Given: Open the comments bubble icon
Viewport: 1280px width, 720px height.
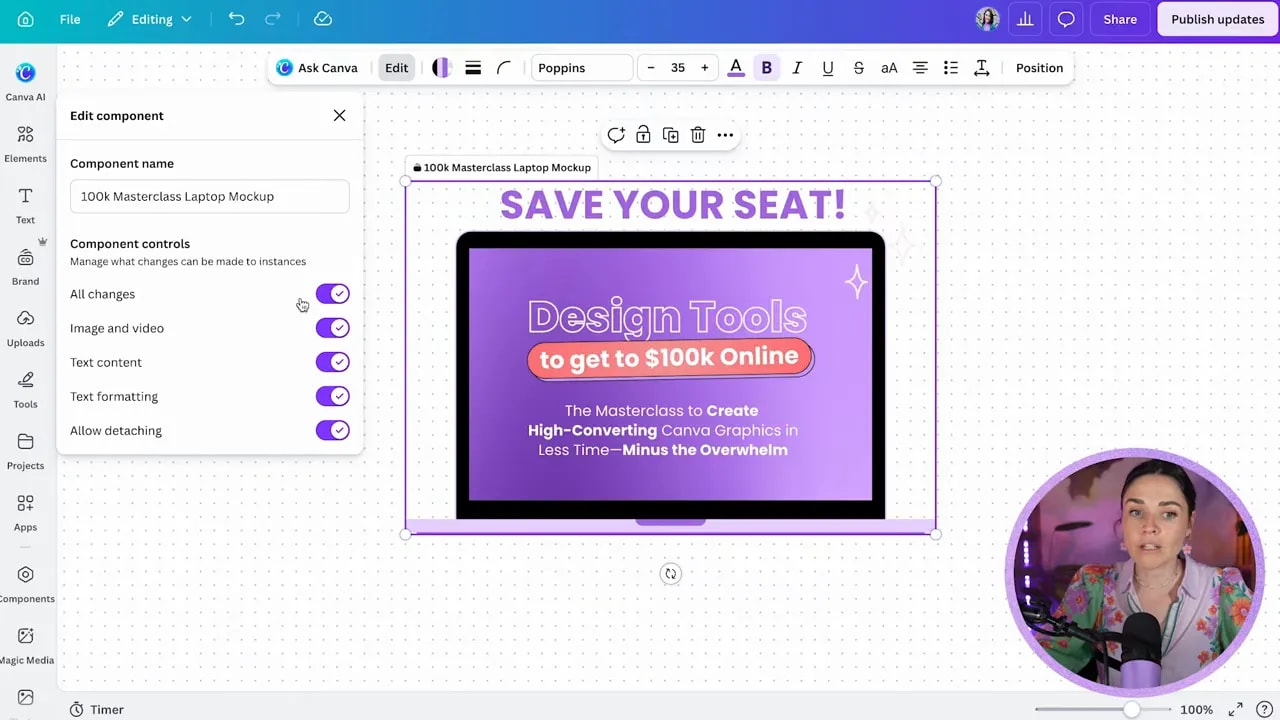Looking at the screenshot, I should 1066,19.
